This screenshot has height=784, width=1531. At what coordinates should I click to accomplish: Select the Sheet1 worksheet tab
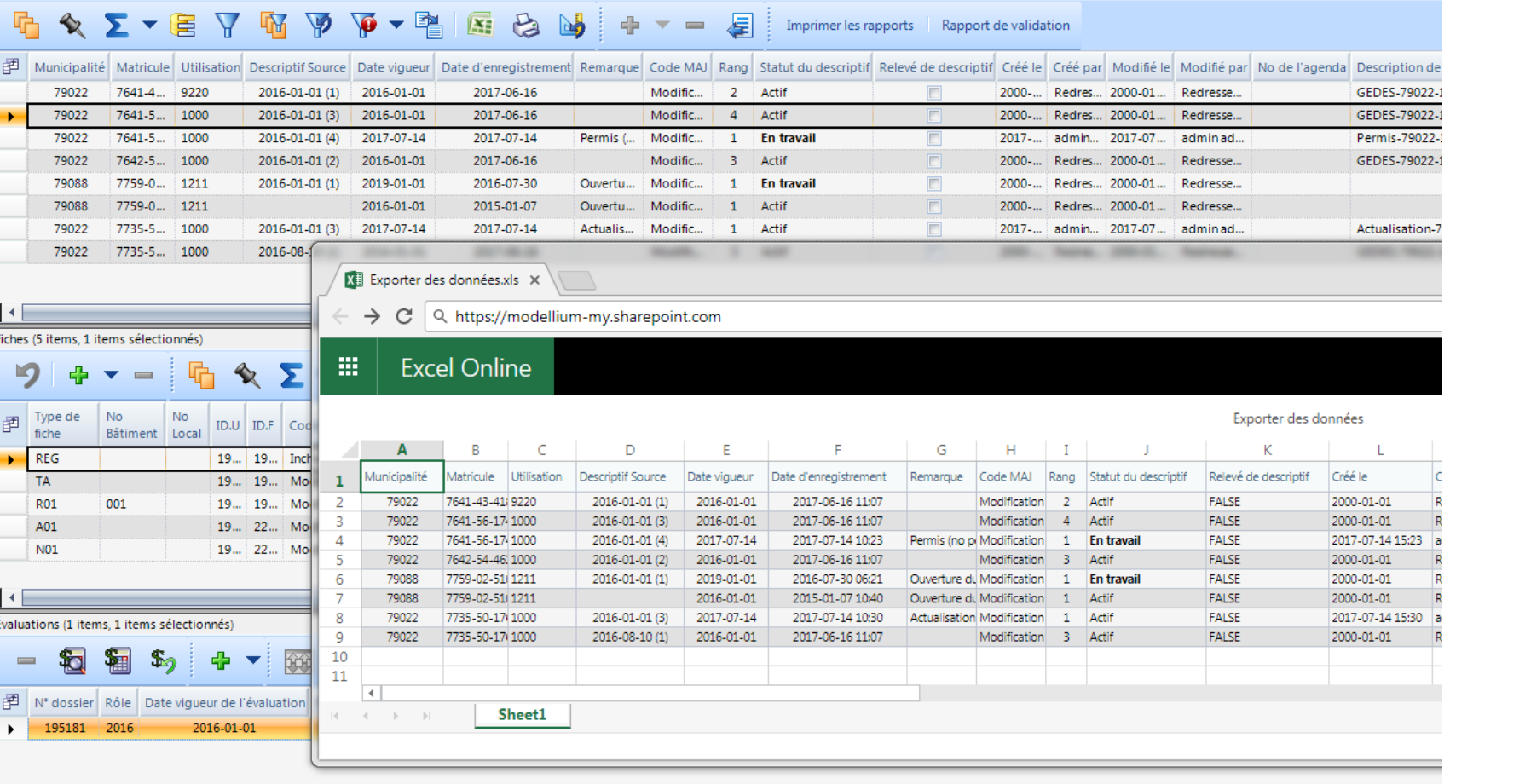[x=522, y=715]
